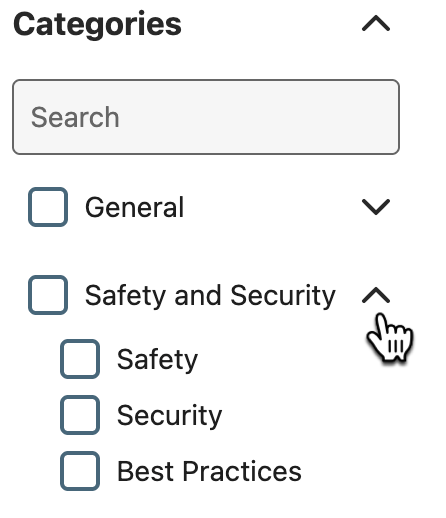Viewport: 446px width, 518px height.
Task: Toggle the Categories section header arrow
Action: click(x=376, y=24)
